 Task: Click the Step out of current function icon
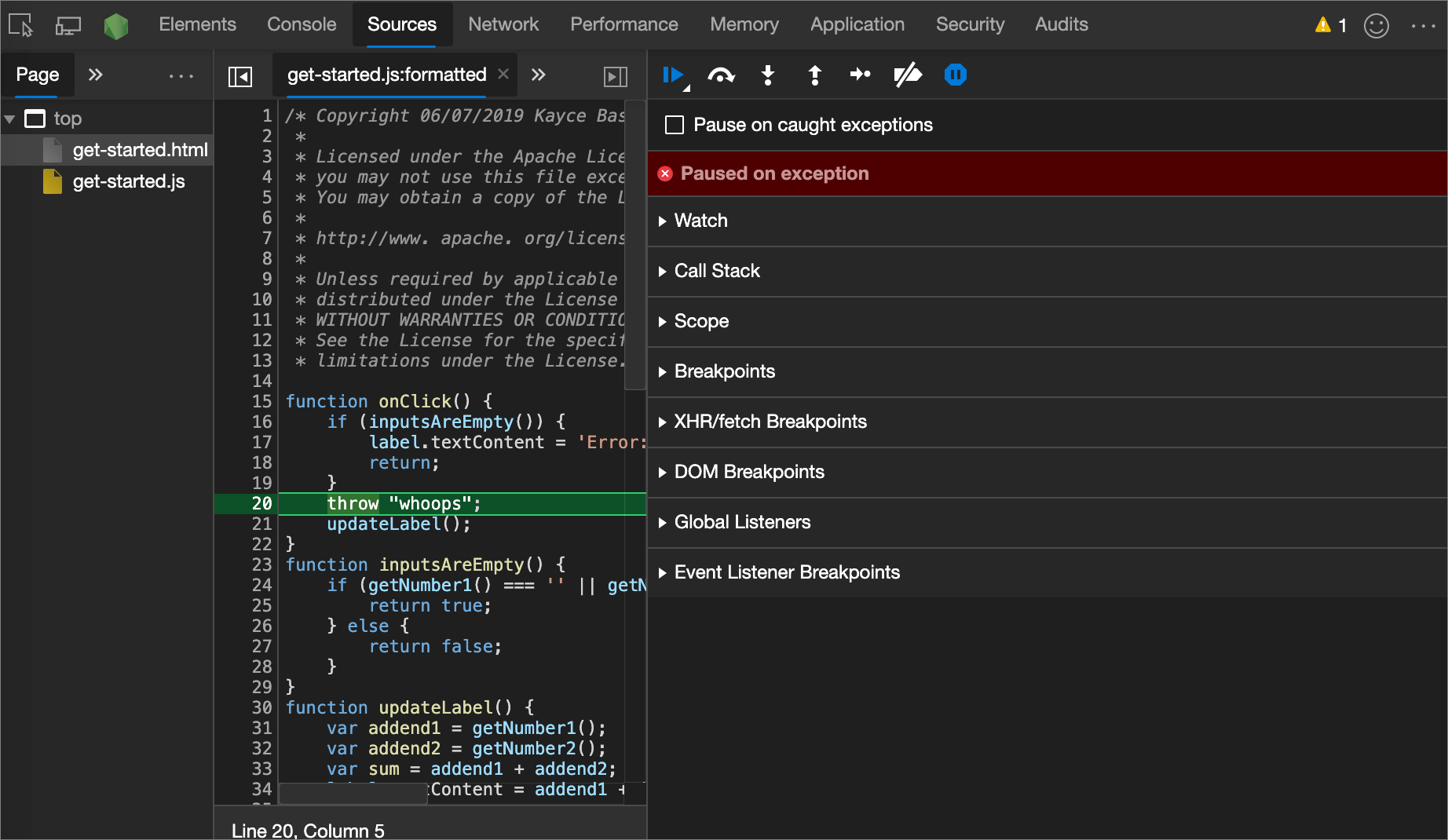[x=814, y=75]
